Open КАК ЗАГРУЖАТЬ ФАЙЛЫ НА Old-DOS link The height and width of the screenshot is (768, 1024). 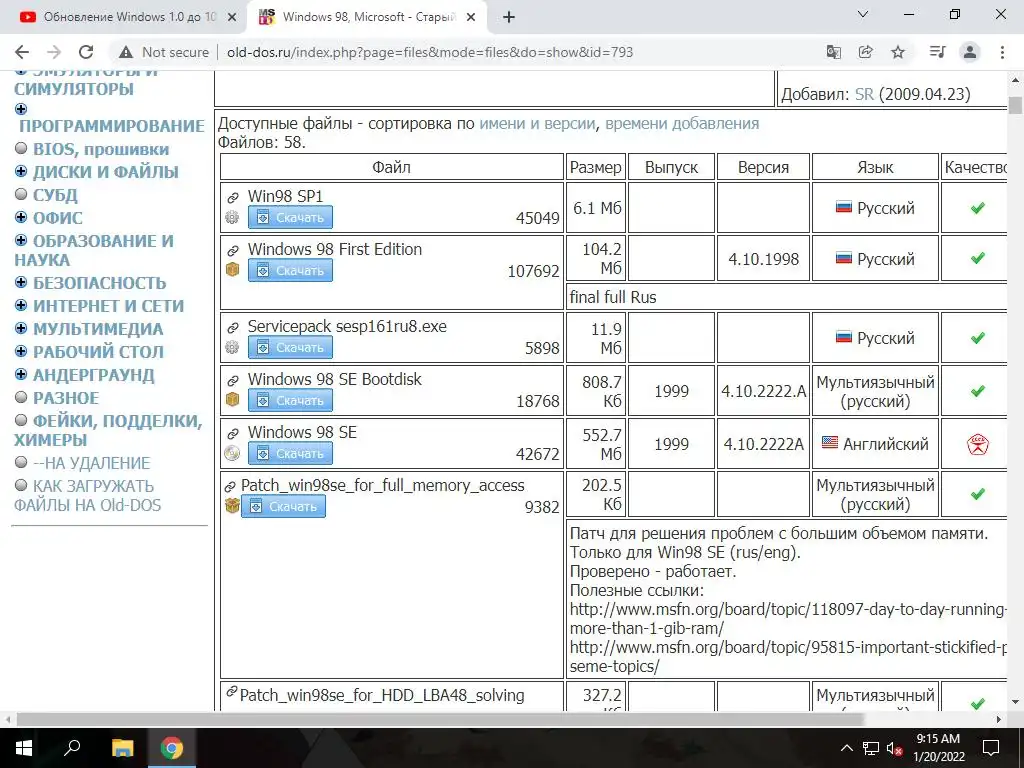coord(88,496)
